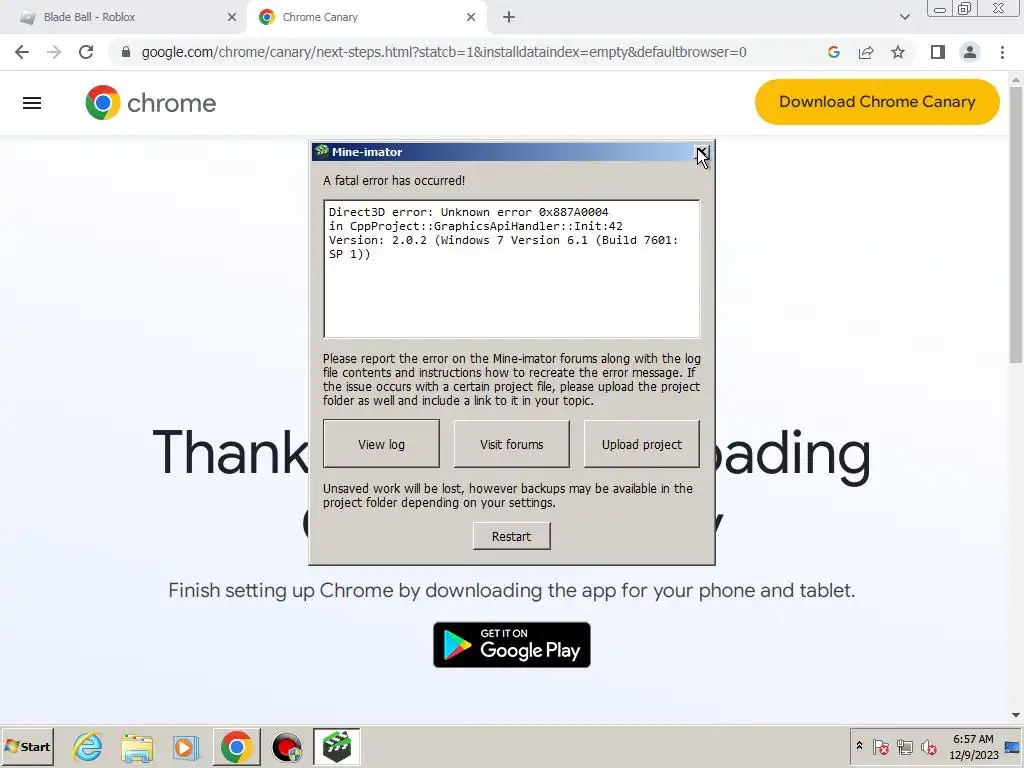The height and width of the screenshot is (768, 1024).
Task: Open a new browser tab
Action: tap(509, 18)
